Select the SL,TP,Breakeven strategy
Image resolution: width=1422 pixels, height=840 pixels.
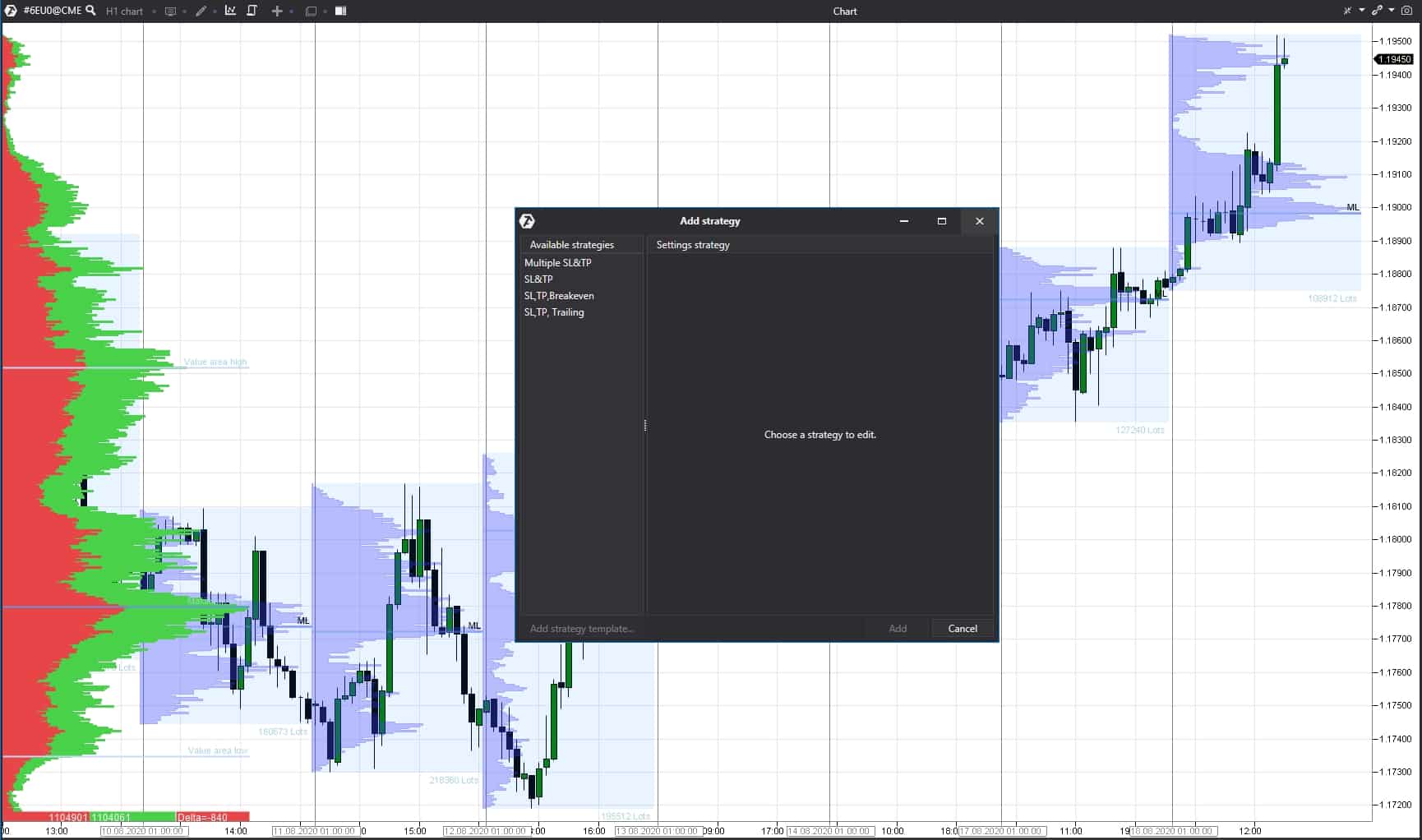[x=560, y=296]
